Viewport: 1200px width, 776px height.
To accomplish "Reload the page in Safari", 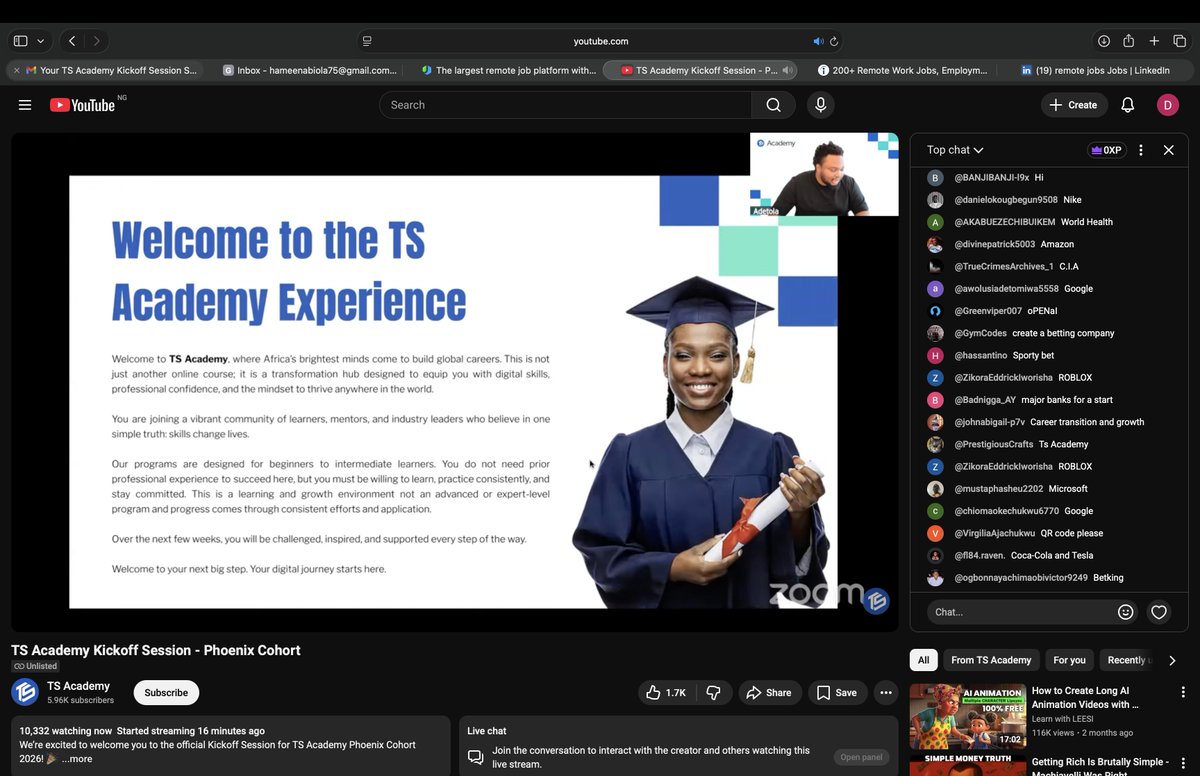I will 834,41.
